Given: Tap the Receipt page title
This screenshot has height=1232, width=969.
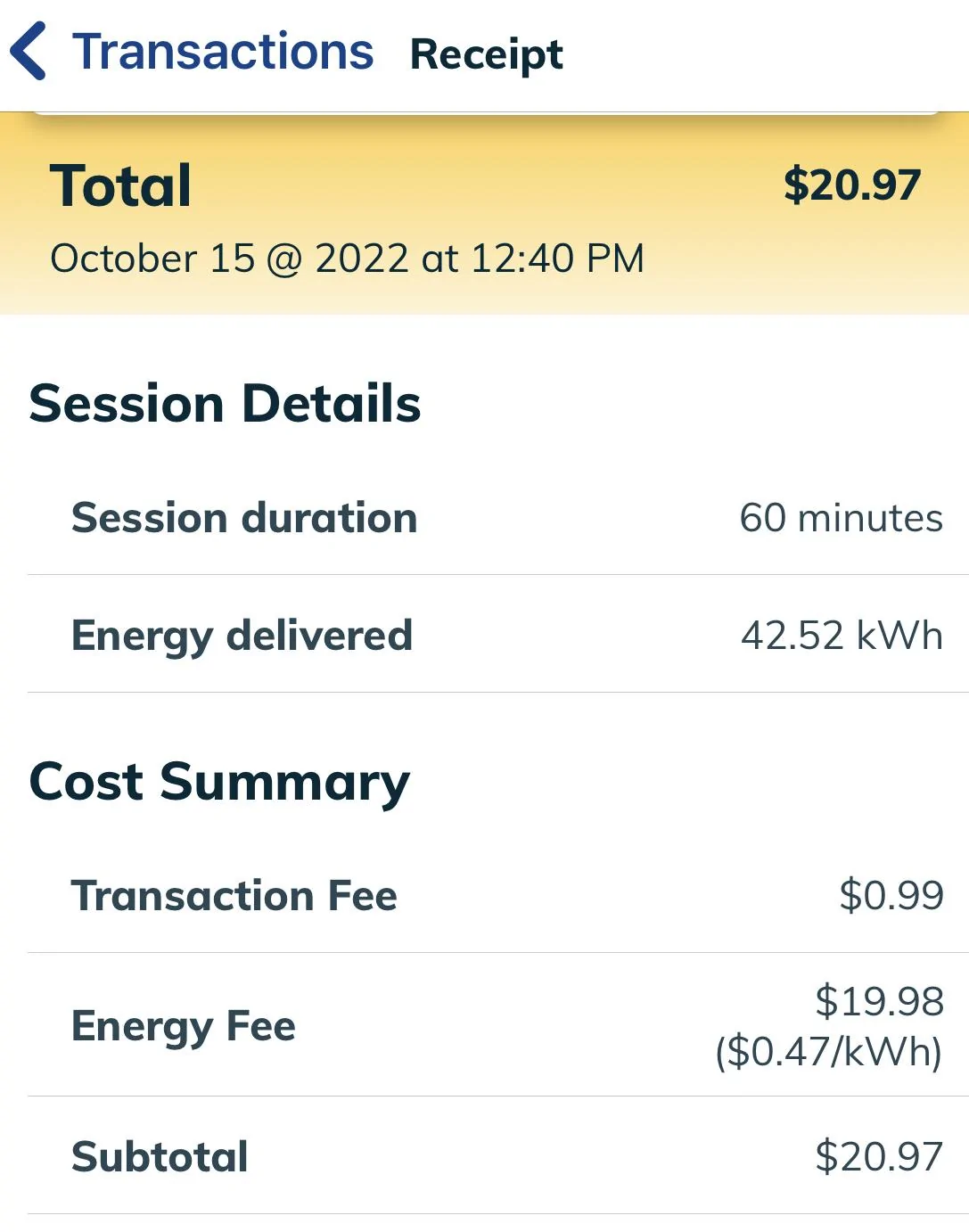Looking at the screenshot, I should pos(486,54).
